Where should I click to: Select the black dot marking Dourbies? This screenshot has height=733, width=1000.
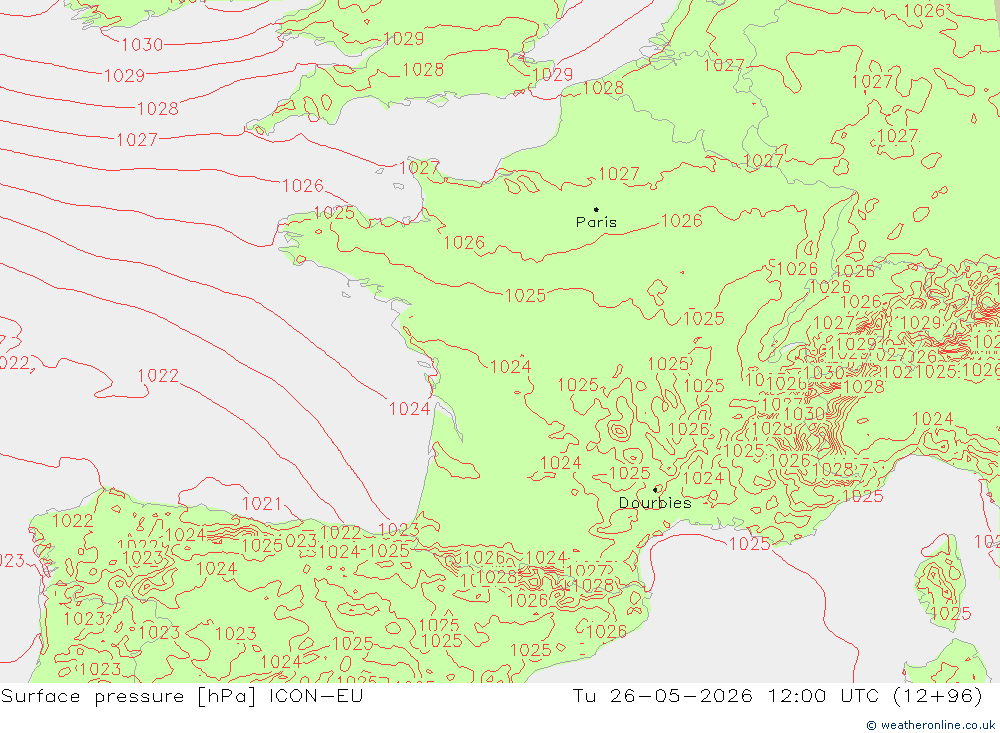point(656,490)
